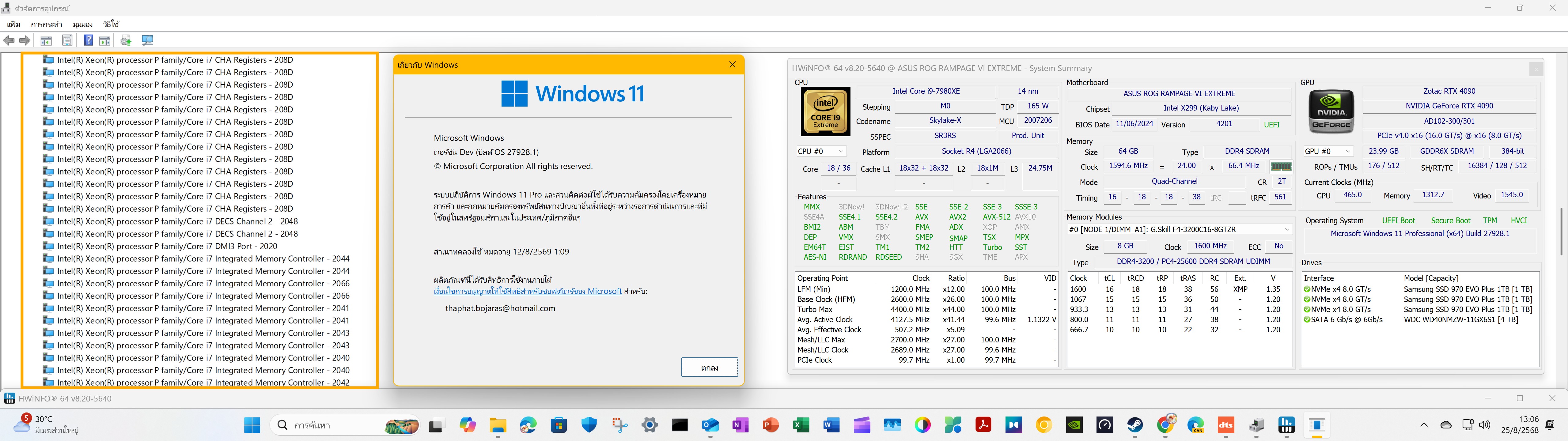Click the Intel Core i9 Extreme badge
This screenshot has height=441, width=1568.
click(x=825, y=111)
